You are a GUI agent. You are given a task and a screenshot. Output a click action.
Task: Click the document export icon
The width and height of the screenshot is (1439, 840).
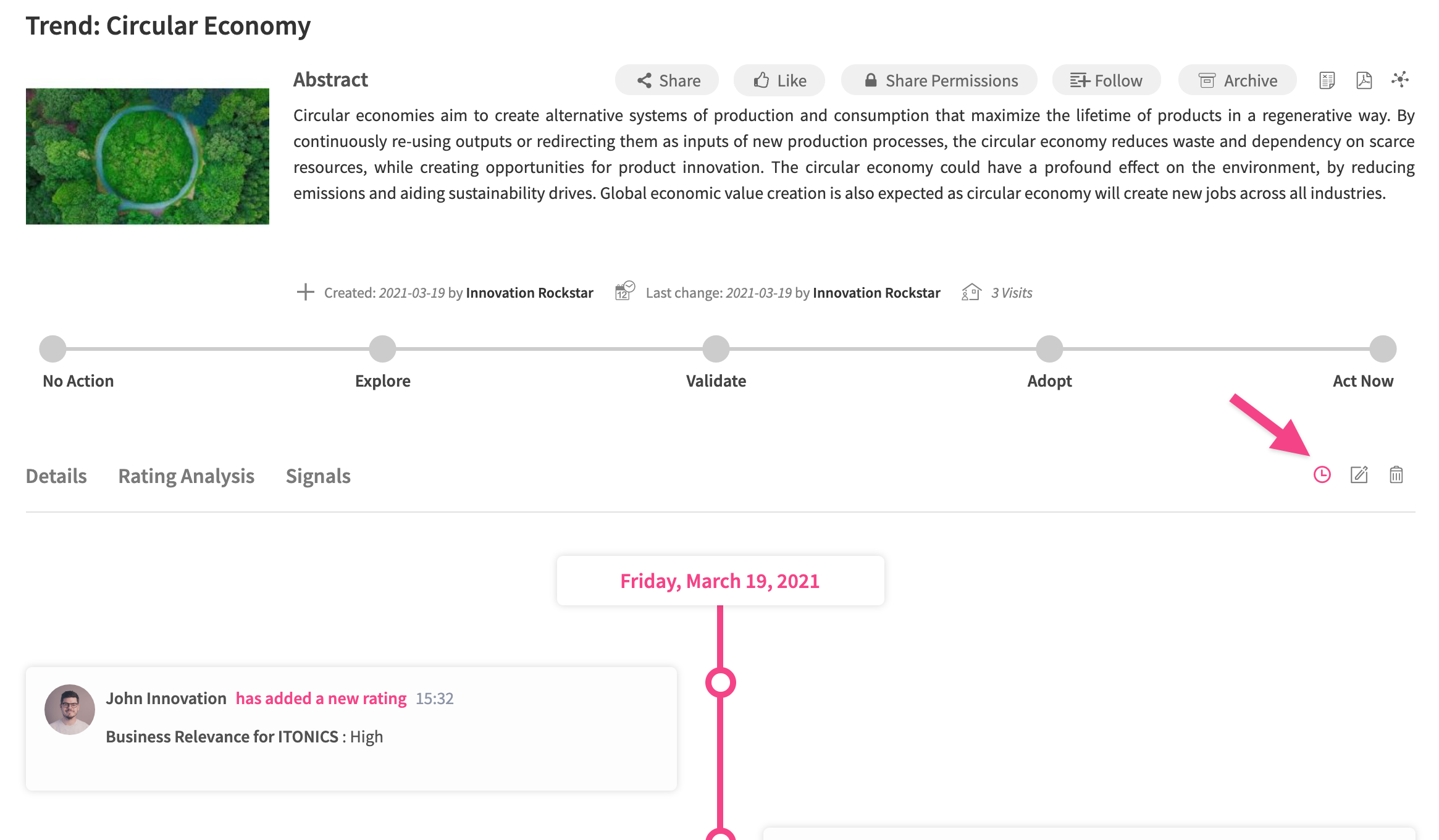point(1327,80)
